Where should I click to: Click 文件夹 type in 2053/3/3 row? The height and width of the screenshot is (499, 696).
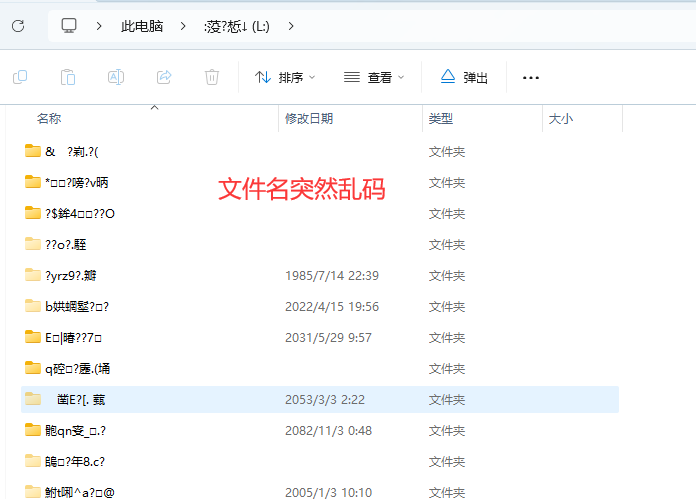point(447,400)
